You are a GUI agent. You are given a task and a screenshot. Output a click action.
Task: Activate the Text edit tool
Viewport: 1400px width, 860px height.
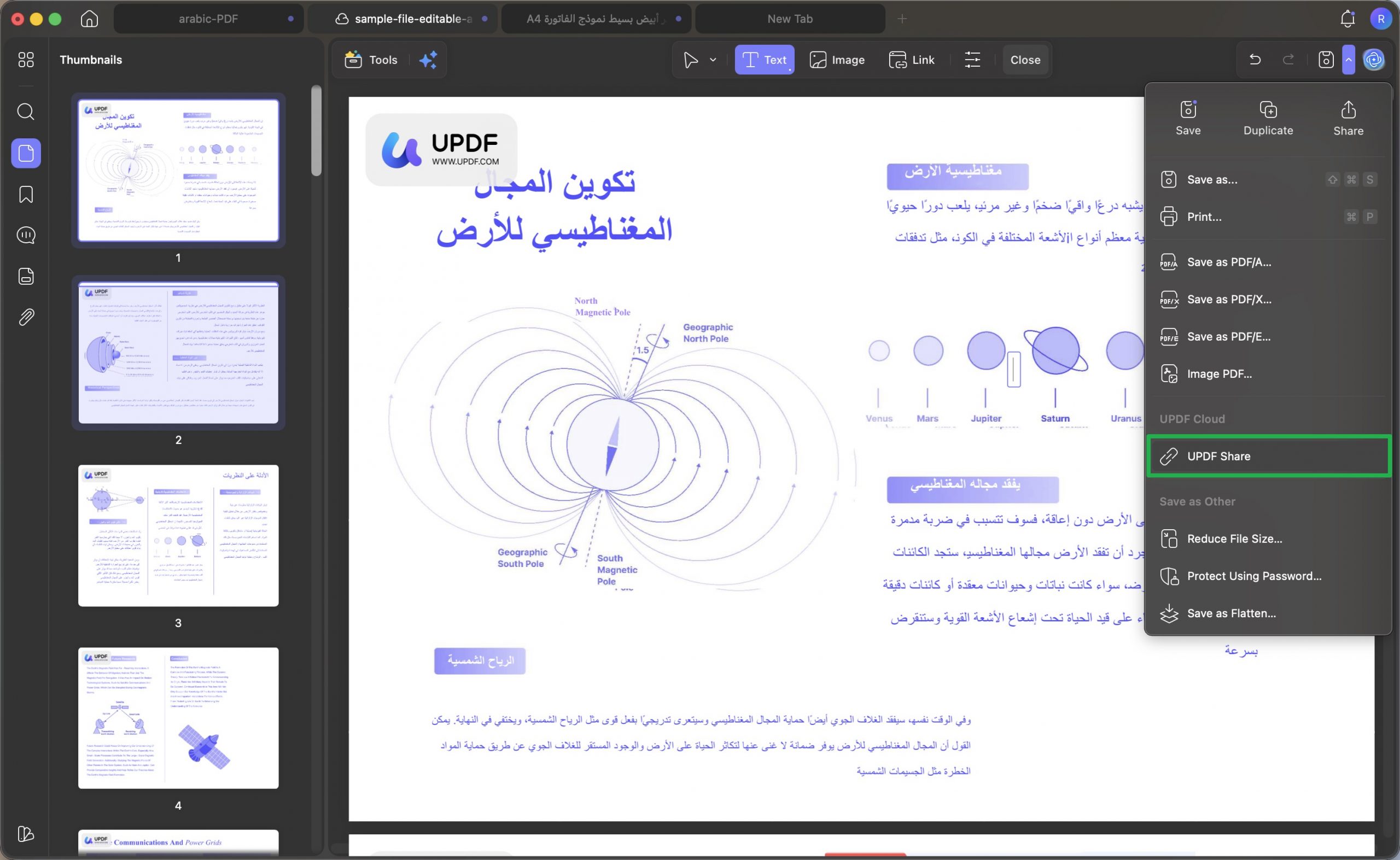click(764, 60)
